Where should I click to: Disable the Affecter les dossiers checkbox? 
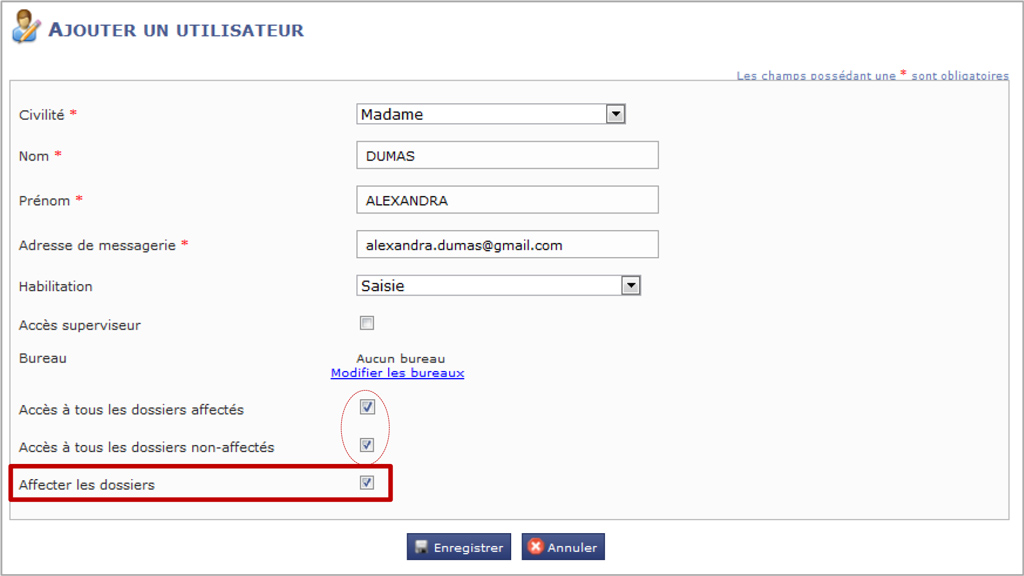tap(367, 483)
